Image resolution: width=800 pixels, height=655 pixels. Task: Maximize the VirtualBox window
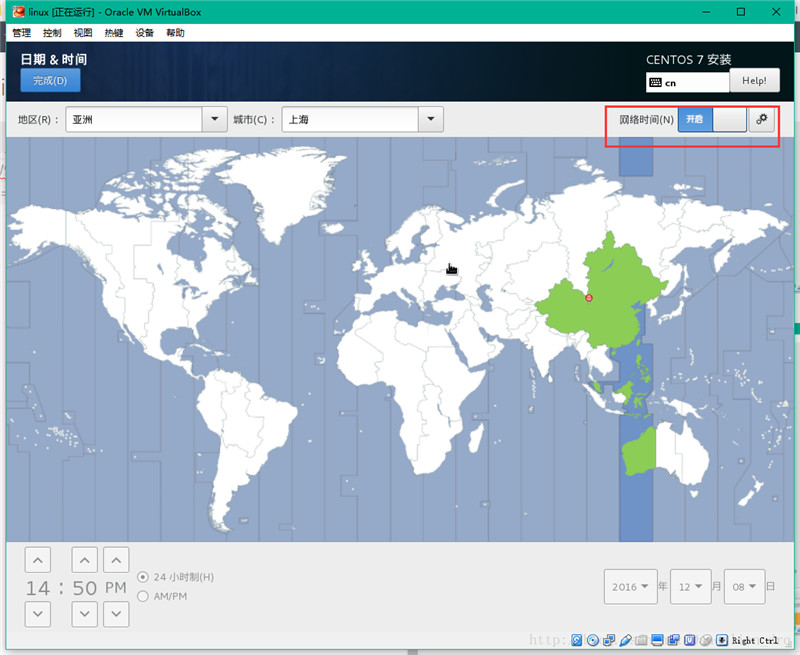point(741,12)
